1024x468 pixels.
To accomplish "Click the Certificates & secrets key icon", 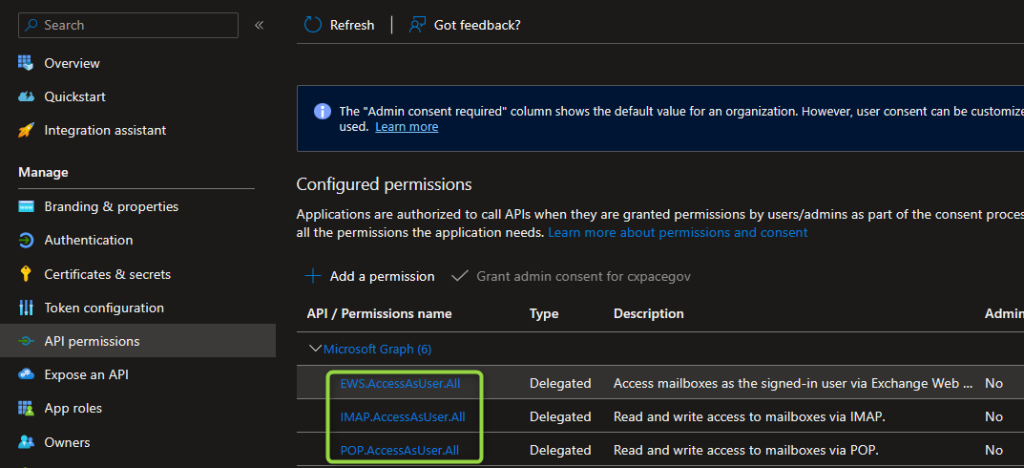I will (26, 274).
